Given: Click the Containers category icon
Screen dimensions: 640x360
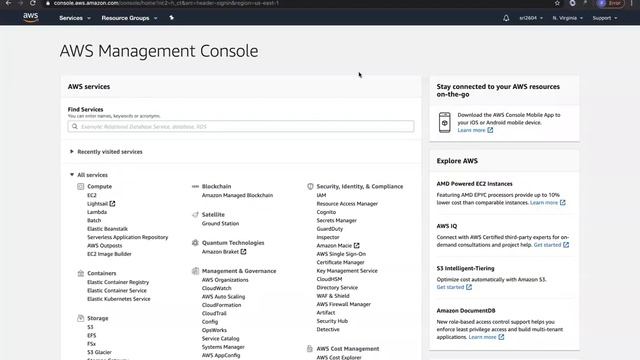Looking at the screenshot, I should (x=80, y=273).
